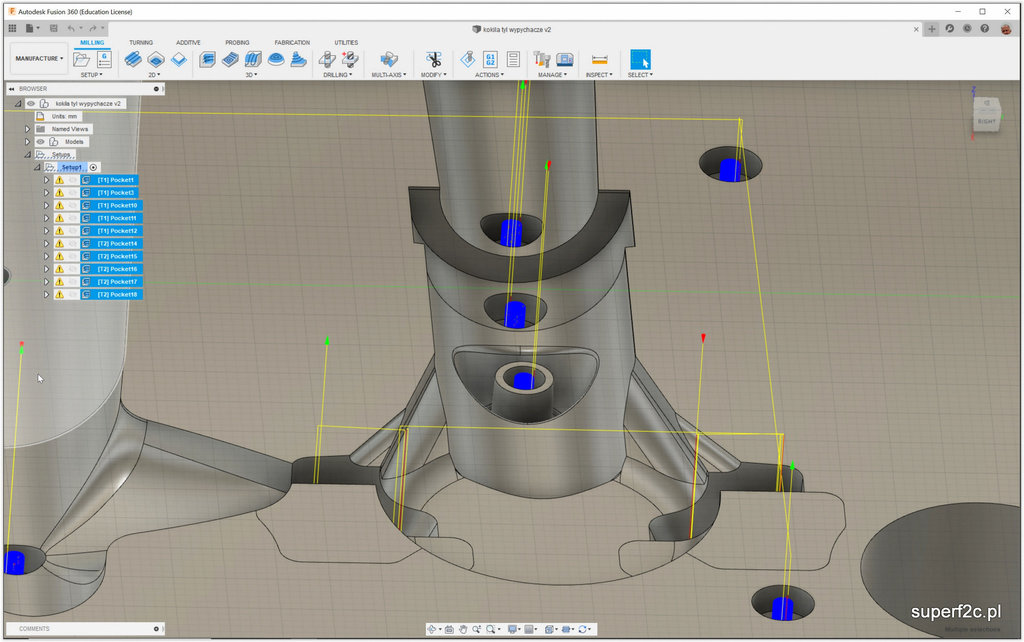Image resolution: width=1024 pixels, height=642 pixels.
Task: Open the MANUFACTURE workspace dropdown
Action: coord(39,59)
